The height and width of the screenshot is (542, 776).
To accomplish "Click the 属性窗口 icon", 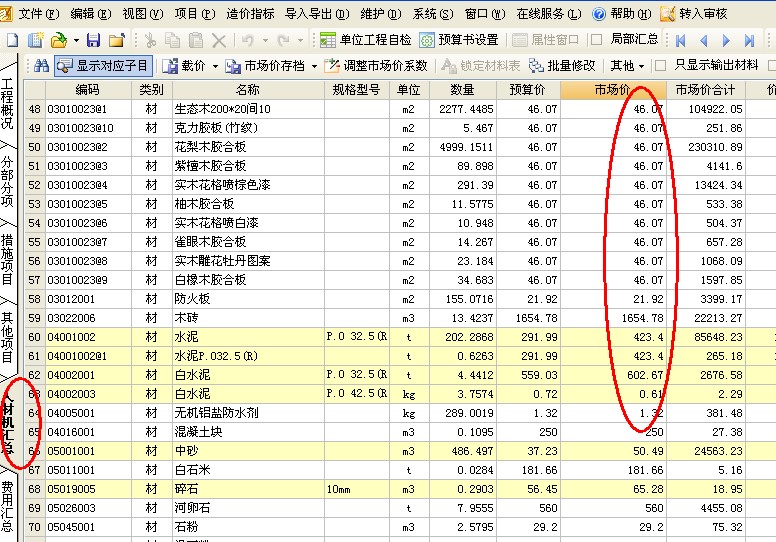I will (520, 40).
